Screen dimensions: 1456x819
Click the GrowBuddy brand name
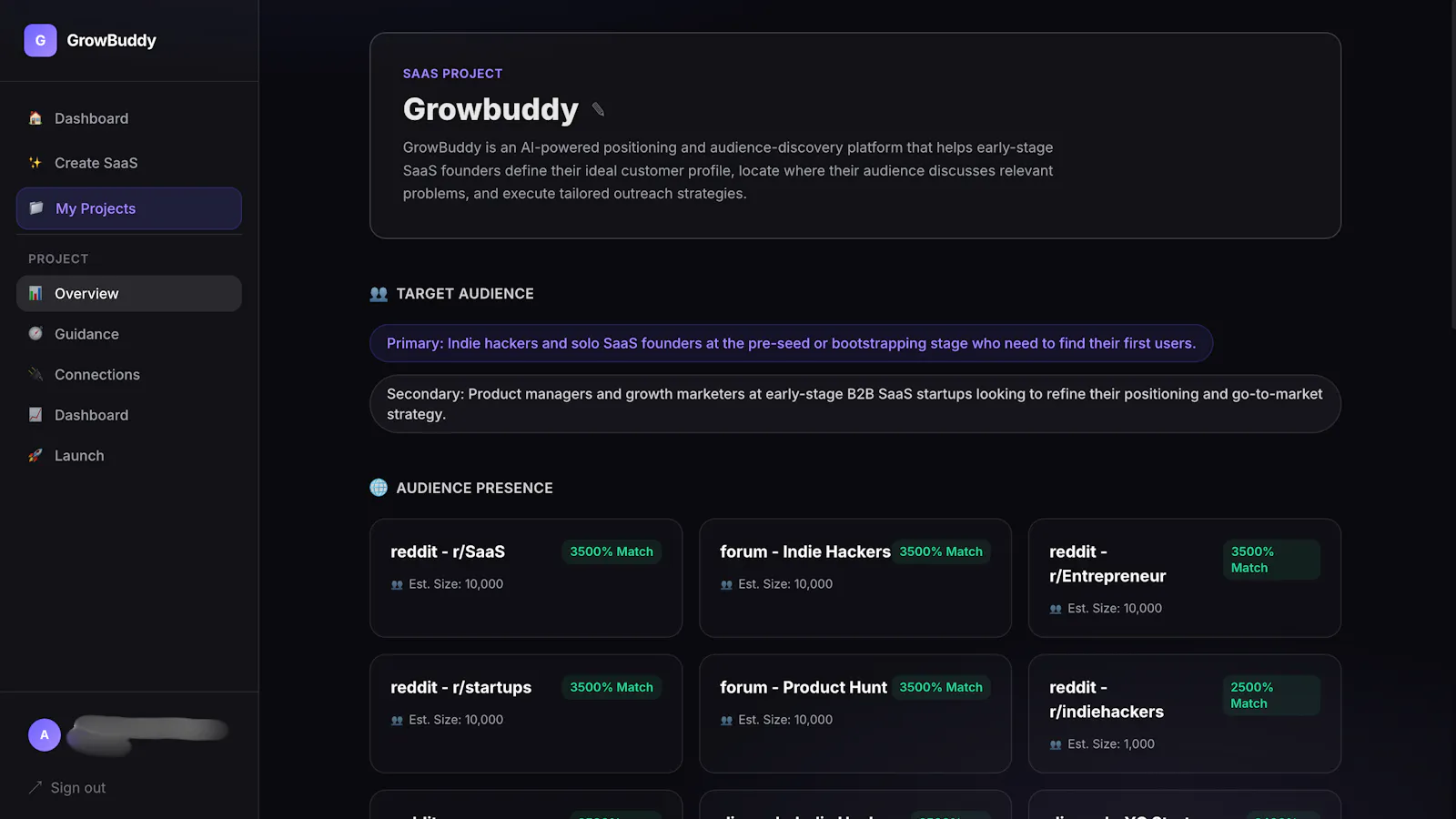(x=111, y=40)
